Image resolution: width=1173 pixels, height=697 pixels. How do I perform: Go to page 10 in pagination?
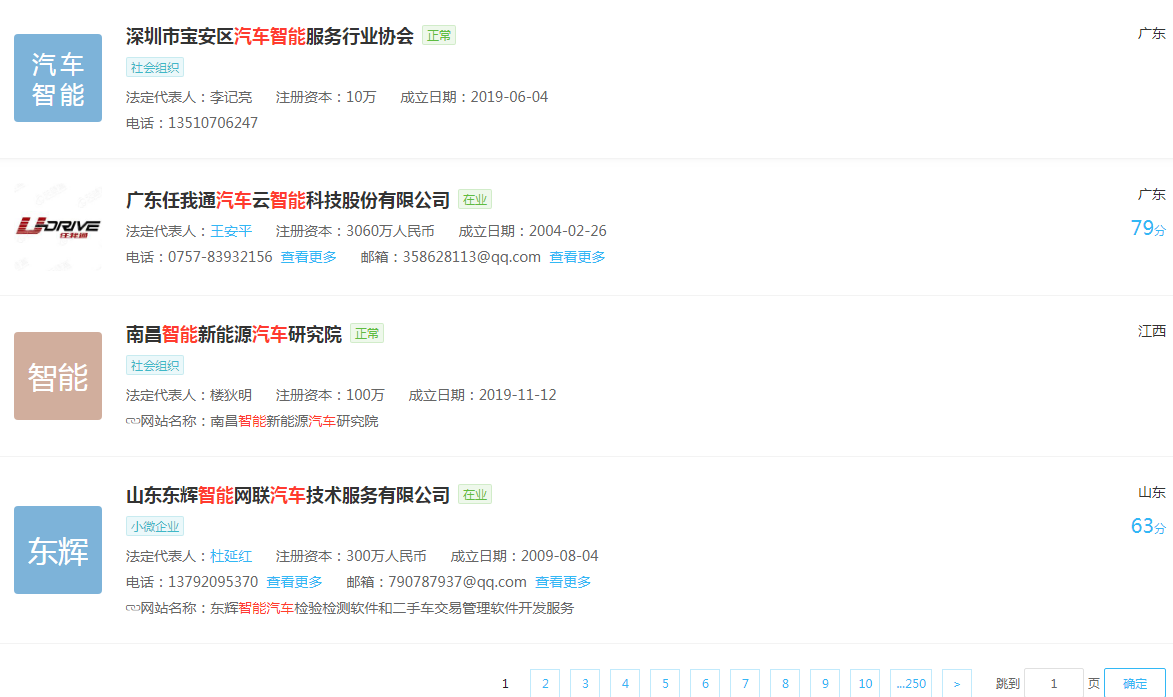pyautogui.click(x=865, y=684)
